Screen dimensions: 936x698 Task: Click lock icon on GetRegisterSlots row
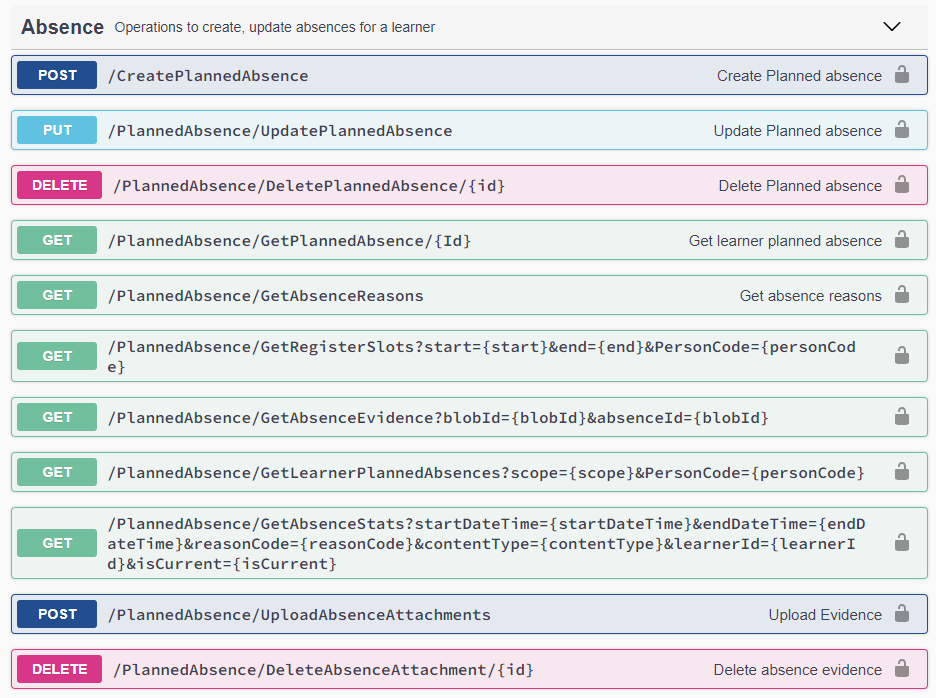(902, 355)
